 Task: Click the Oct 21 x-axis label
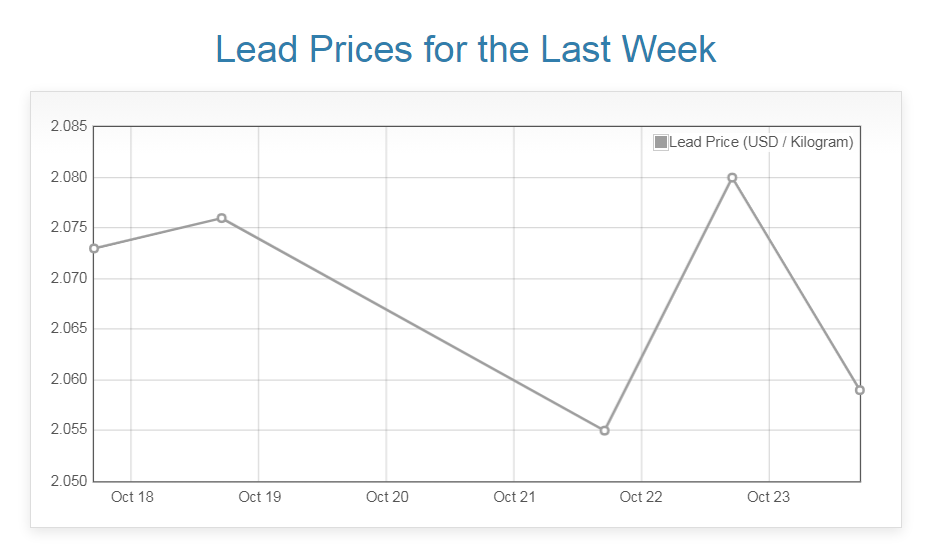[x=514, y=497]
